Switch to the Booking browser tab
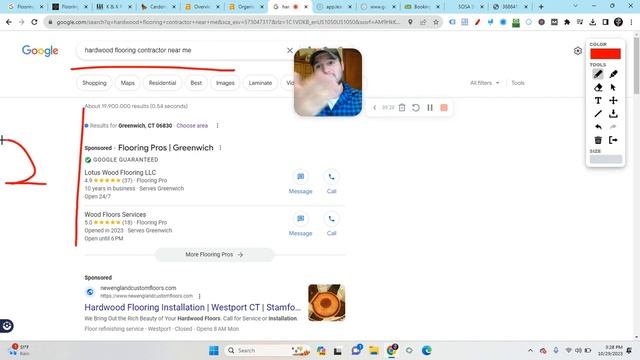The height and width of the screenshot is (360, 640). [422, 7]
